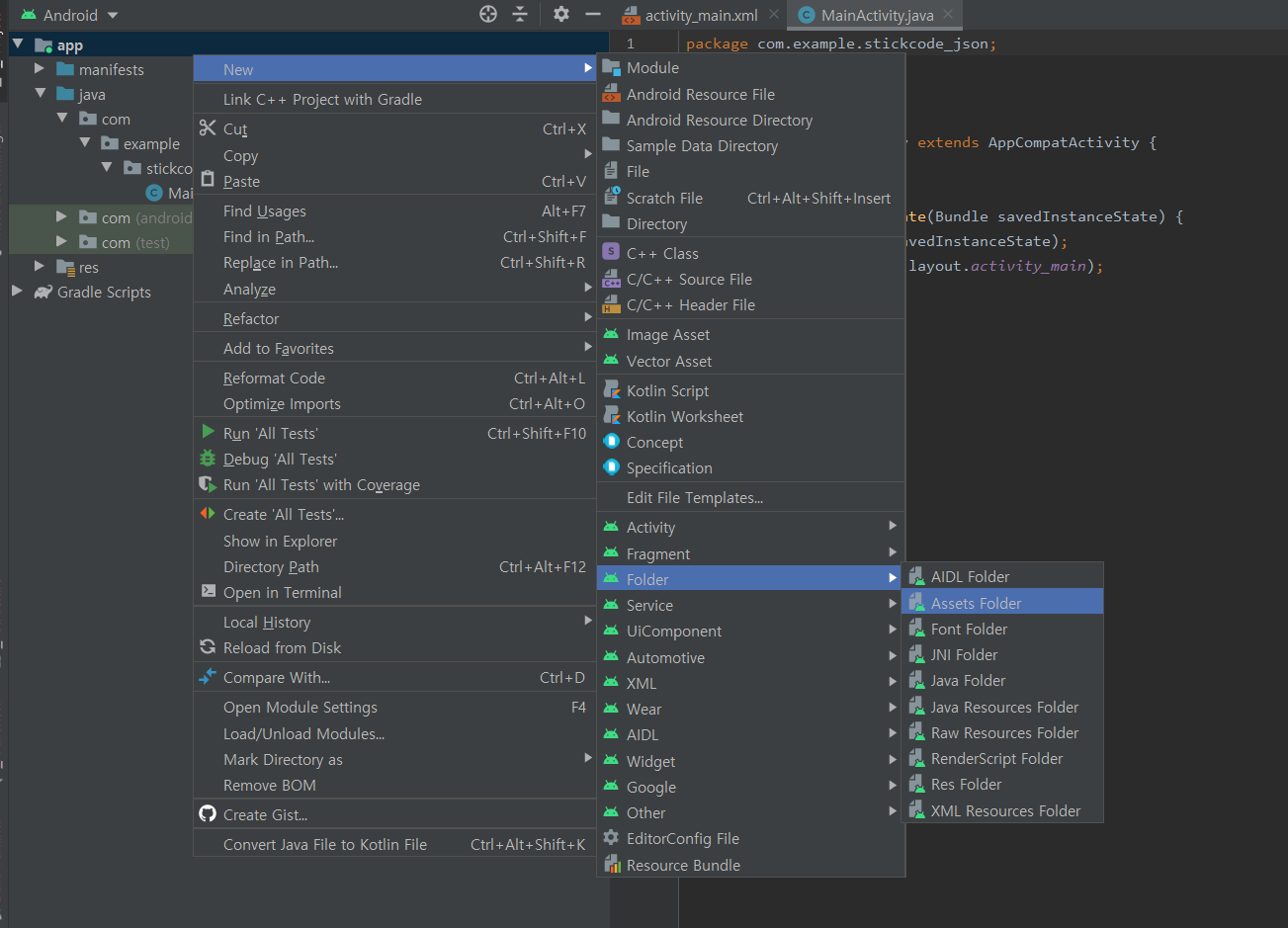Choose Java Resources Folder entry
The width and height of the screenshot is (1288, 928).
click(1002, 707)
